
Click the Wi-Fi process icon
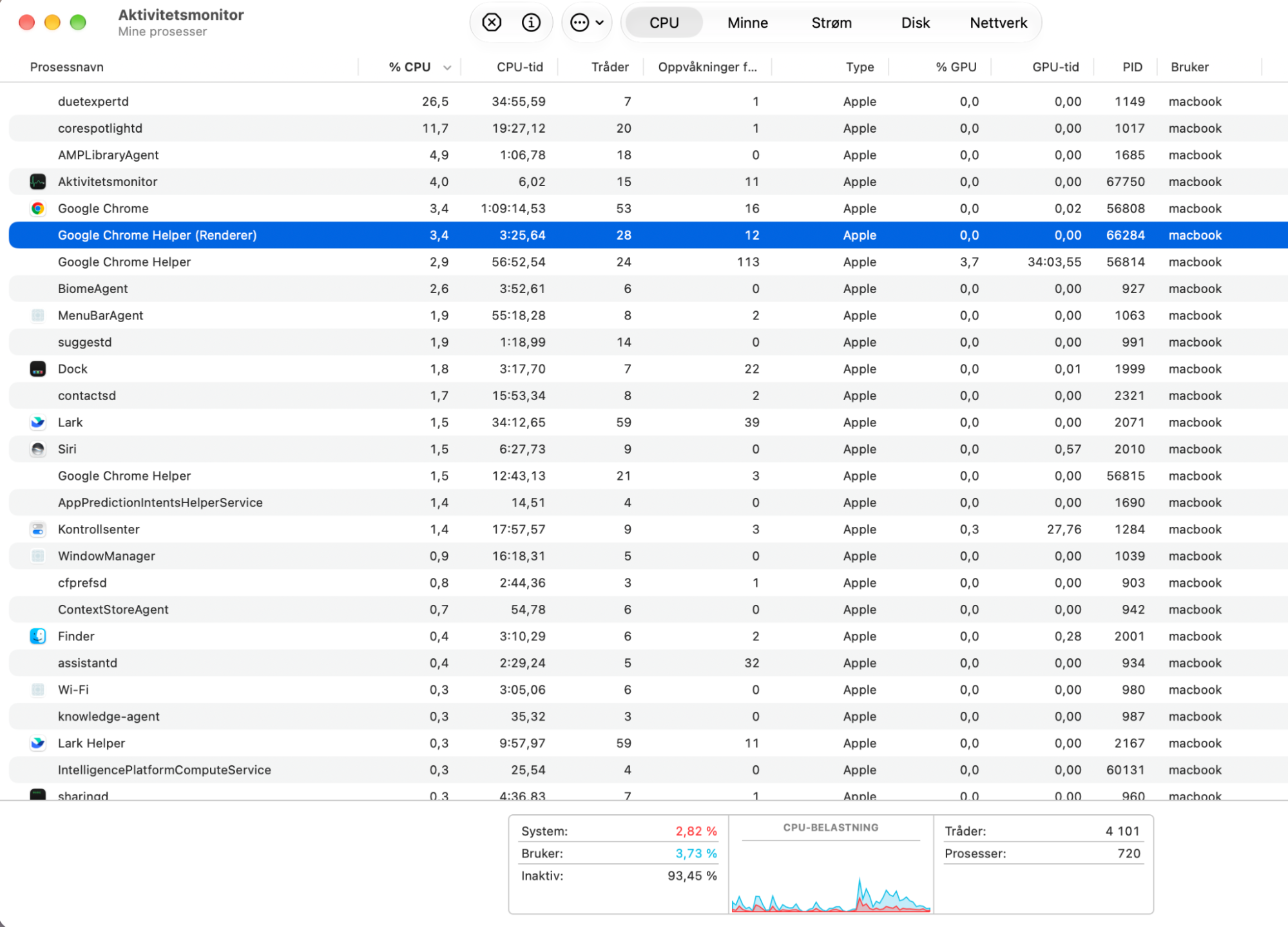point(38,689)
